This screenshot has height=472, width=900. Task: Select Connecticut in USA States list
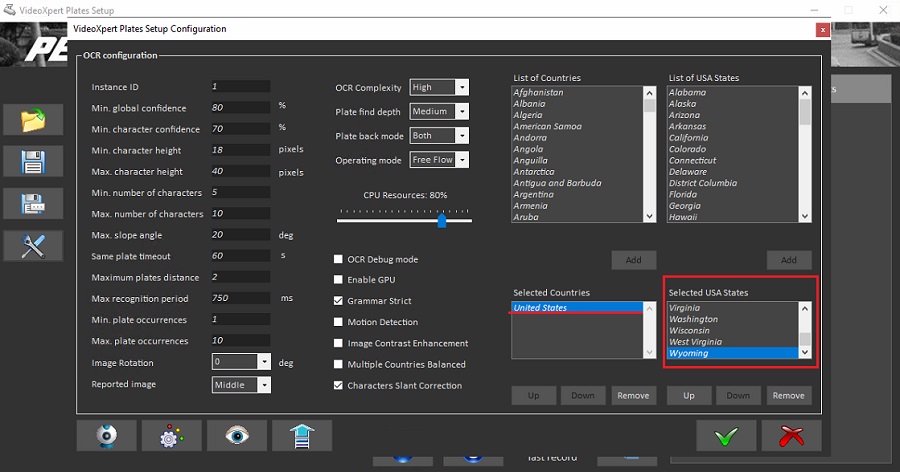click(733, 161)
